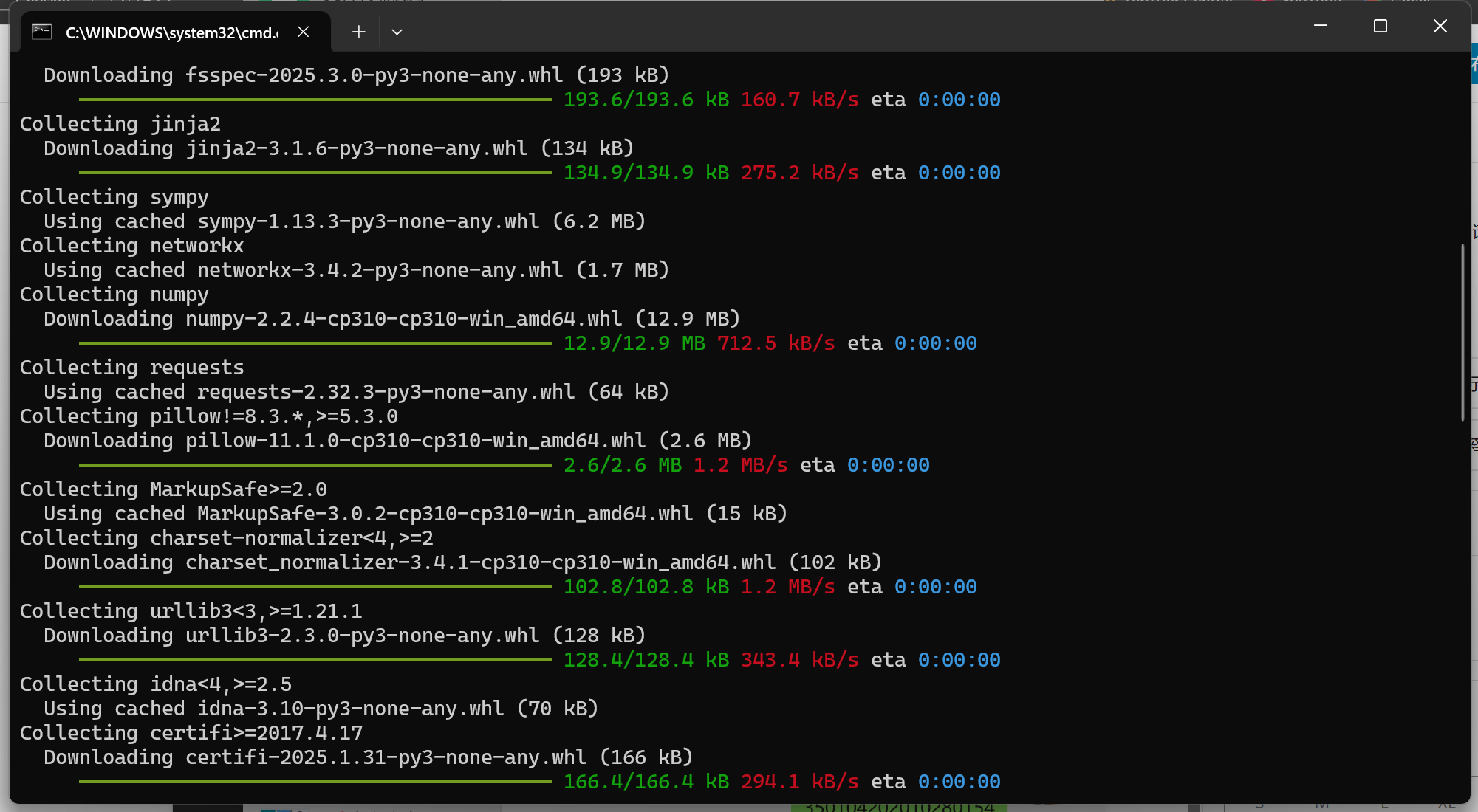Click 'Downloading fsspec-2025.3.0' line
1478x812 pixels.
point(357,75)
